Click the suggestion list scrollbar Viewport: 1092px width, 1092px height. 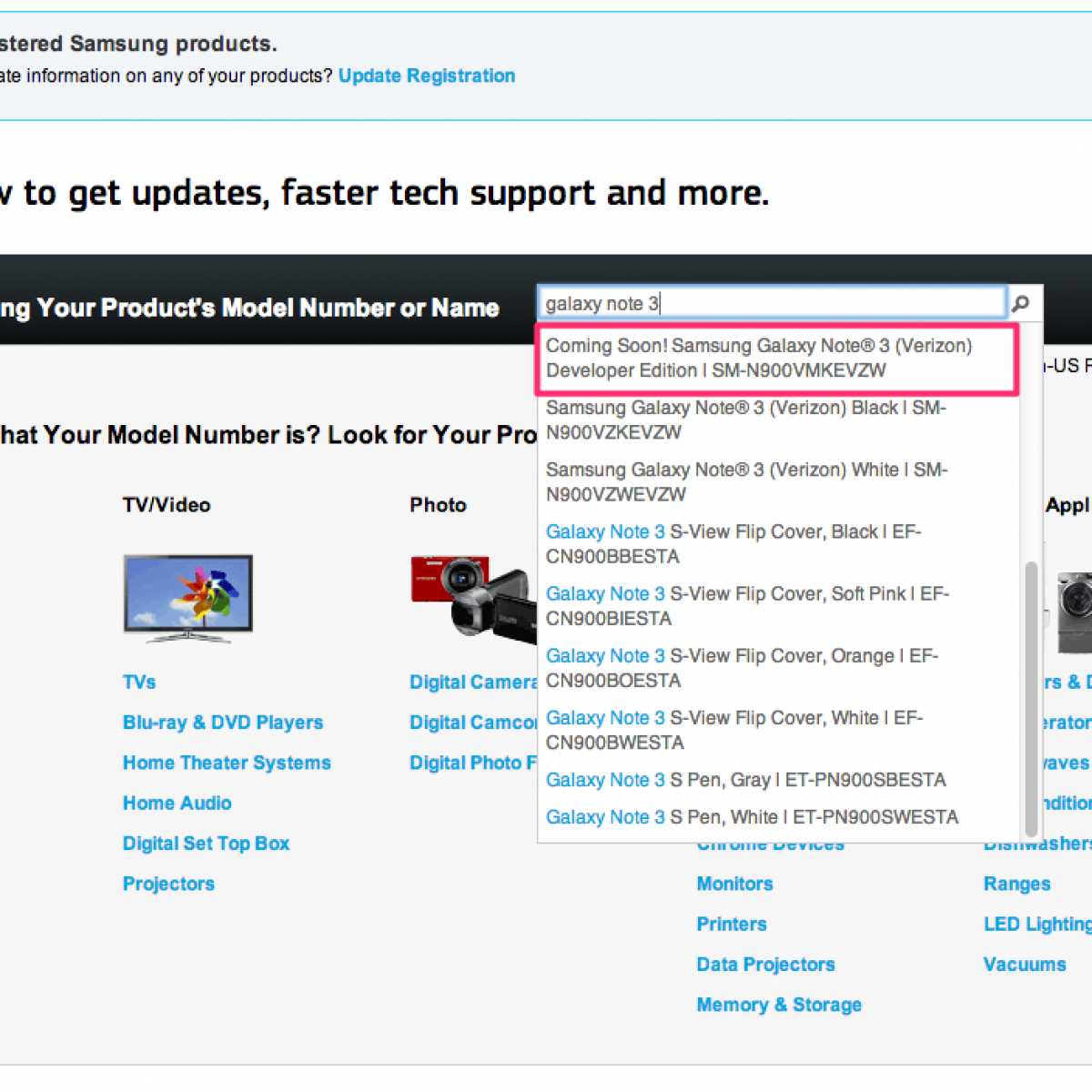[x=1031, y=699]
